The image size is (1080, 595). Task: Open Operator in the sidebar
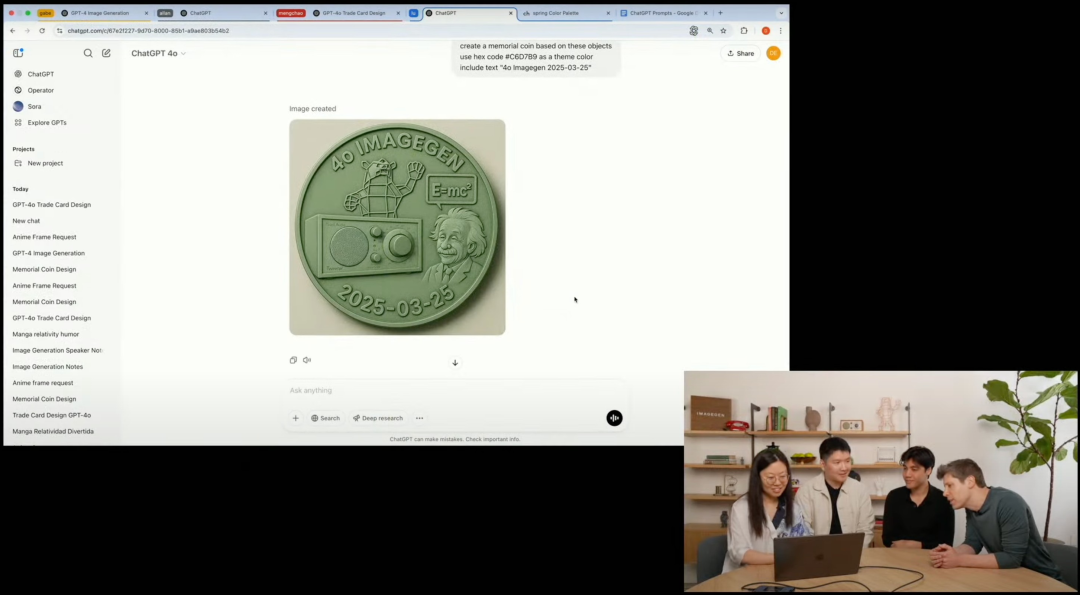coord(41,90)
